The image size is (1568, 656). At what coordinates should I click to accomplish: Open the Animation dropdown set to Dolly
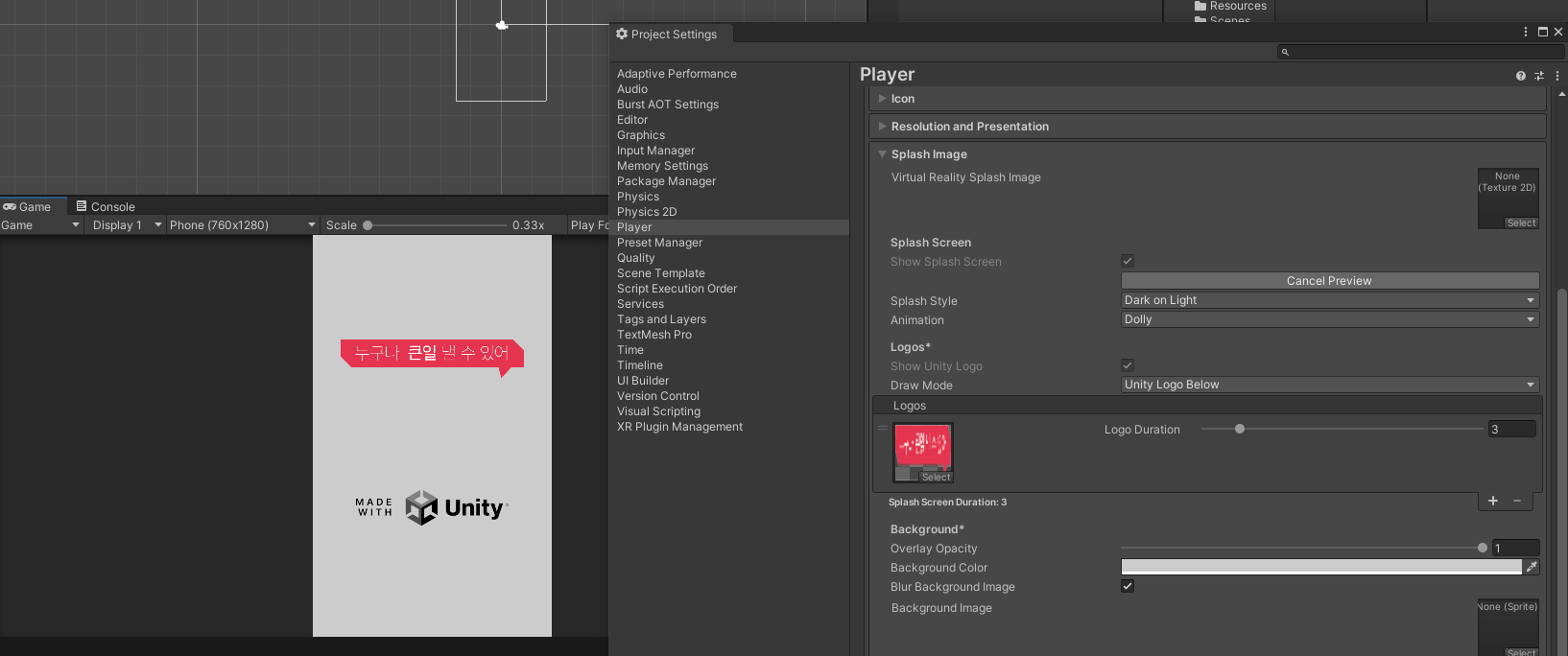tap(1330, 319)
